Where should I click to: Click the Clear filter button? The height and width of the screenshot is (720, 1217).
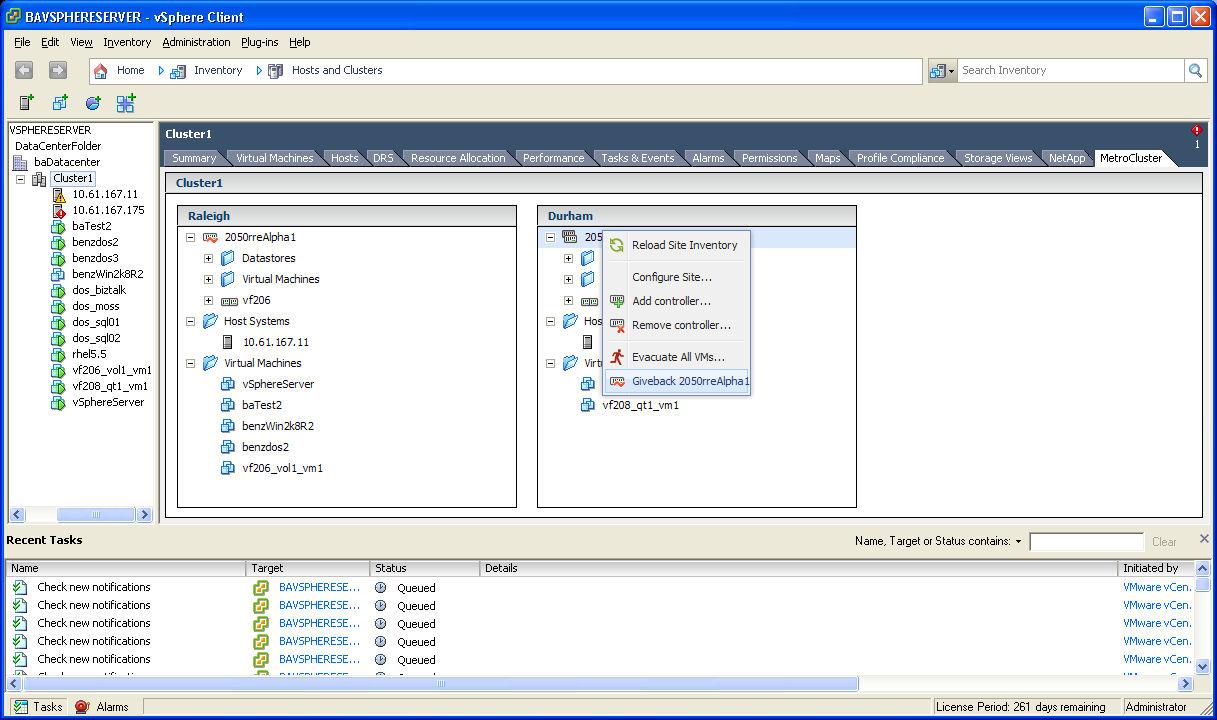1164,542
